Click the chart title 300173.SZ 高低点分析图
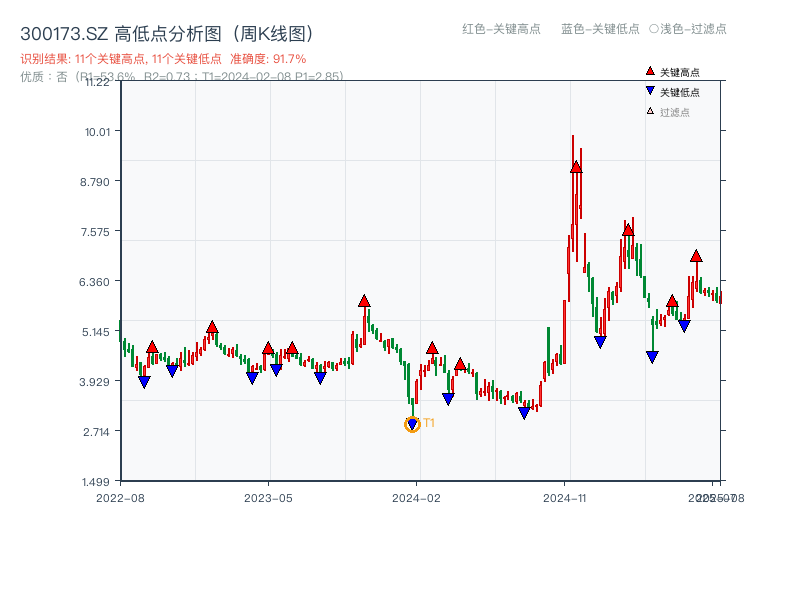The height and width of the screenshot is (600, 800). tap(167, 34)
